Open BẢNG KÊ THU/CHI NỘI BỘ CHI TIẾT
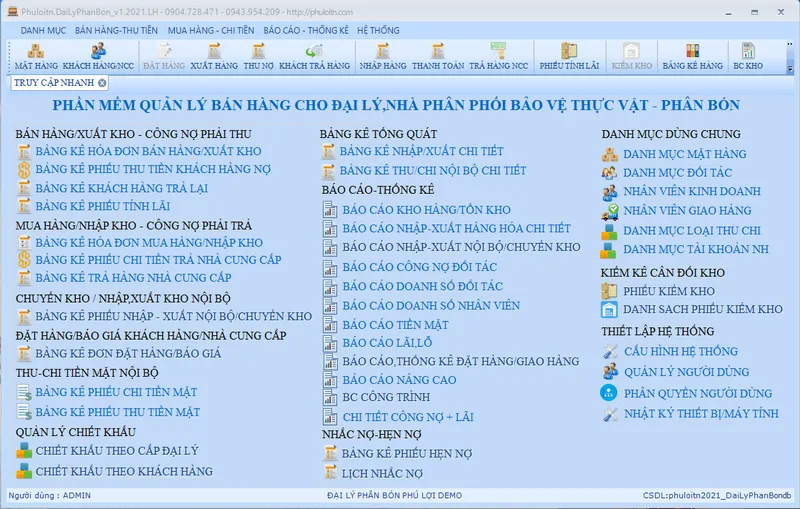The height and width of the screenshot is (509, 800). (x=433, y=171)
